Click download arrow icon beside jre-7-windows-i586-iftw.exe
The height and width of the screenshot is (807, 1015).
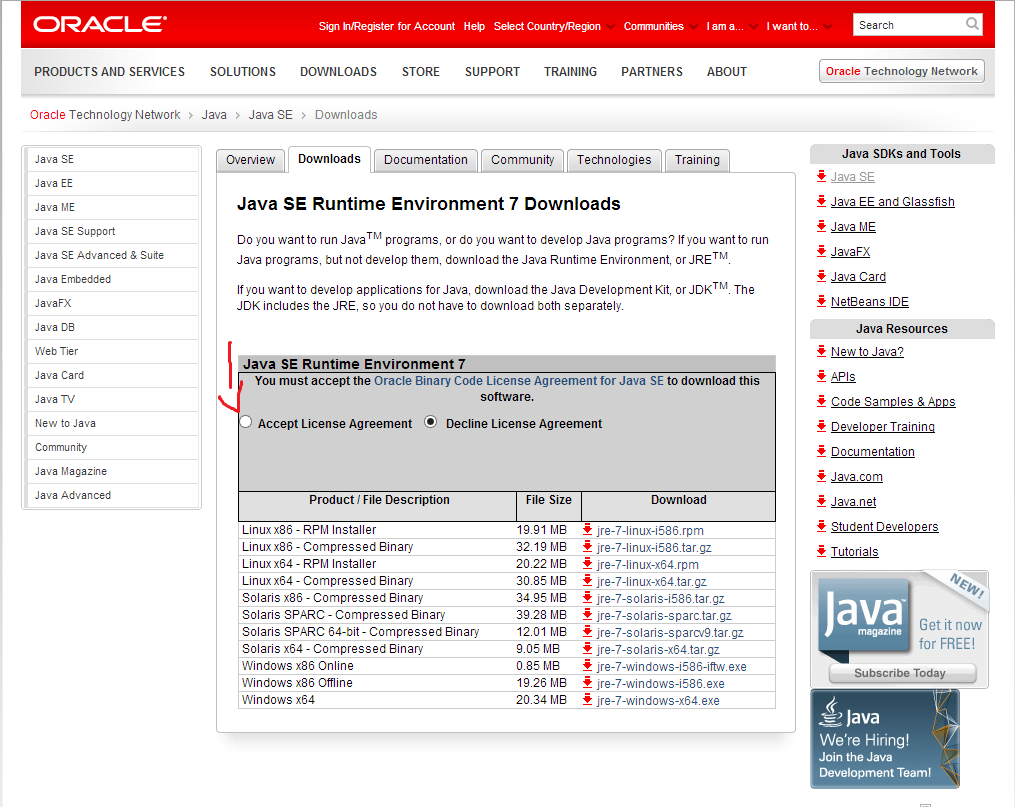pyautogui.click(x=587, y=665)
